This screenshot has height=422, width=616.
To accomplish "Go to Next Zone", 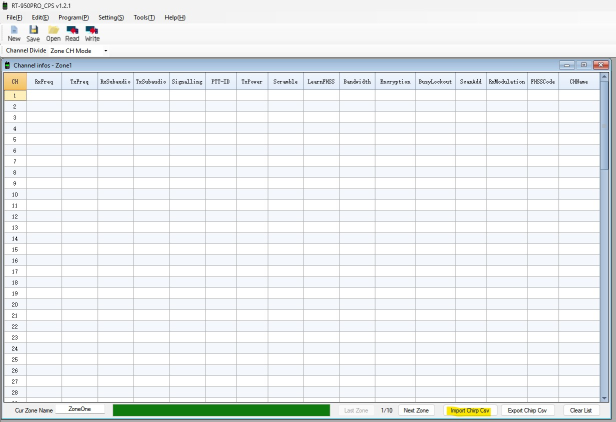I will click(x=416, y=410).
